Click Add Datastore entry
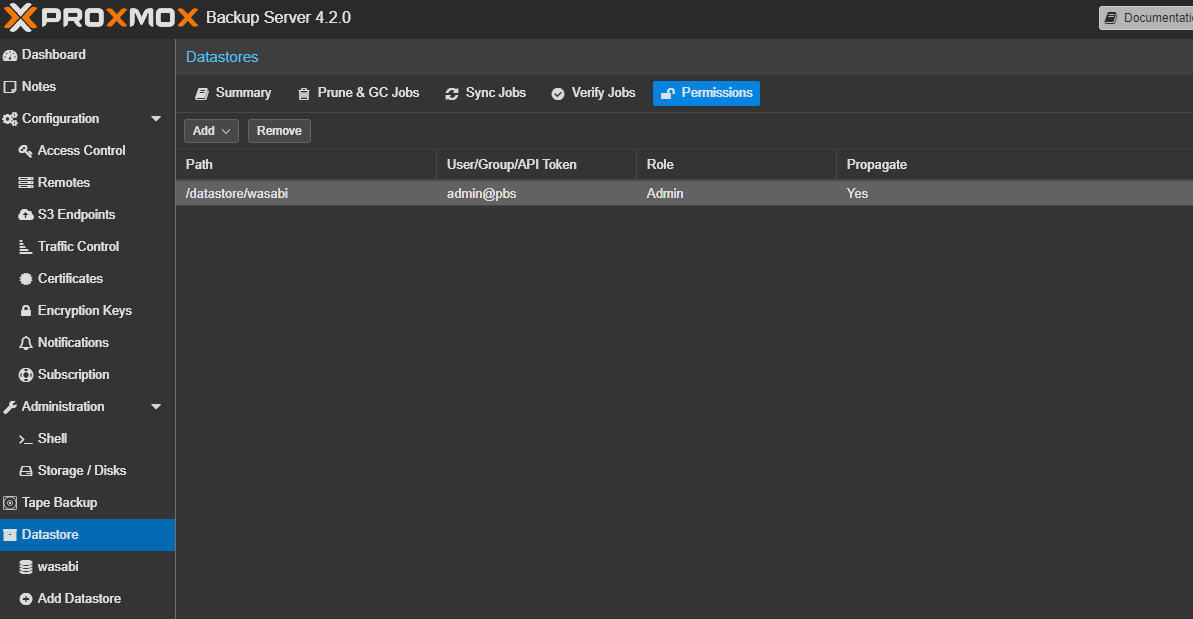Viewport: 1193px width, 619px height. click(x=87, y=599)
